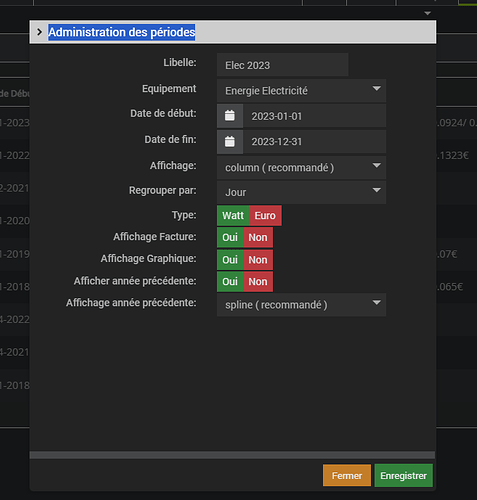The height and width of the screenshot is (500, 477).
Task: Set Affichage Graphique to Non
Action: pos(258,260)
